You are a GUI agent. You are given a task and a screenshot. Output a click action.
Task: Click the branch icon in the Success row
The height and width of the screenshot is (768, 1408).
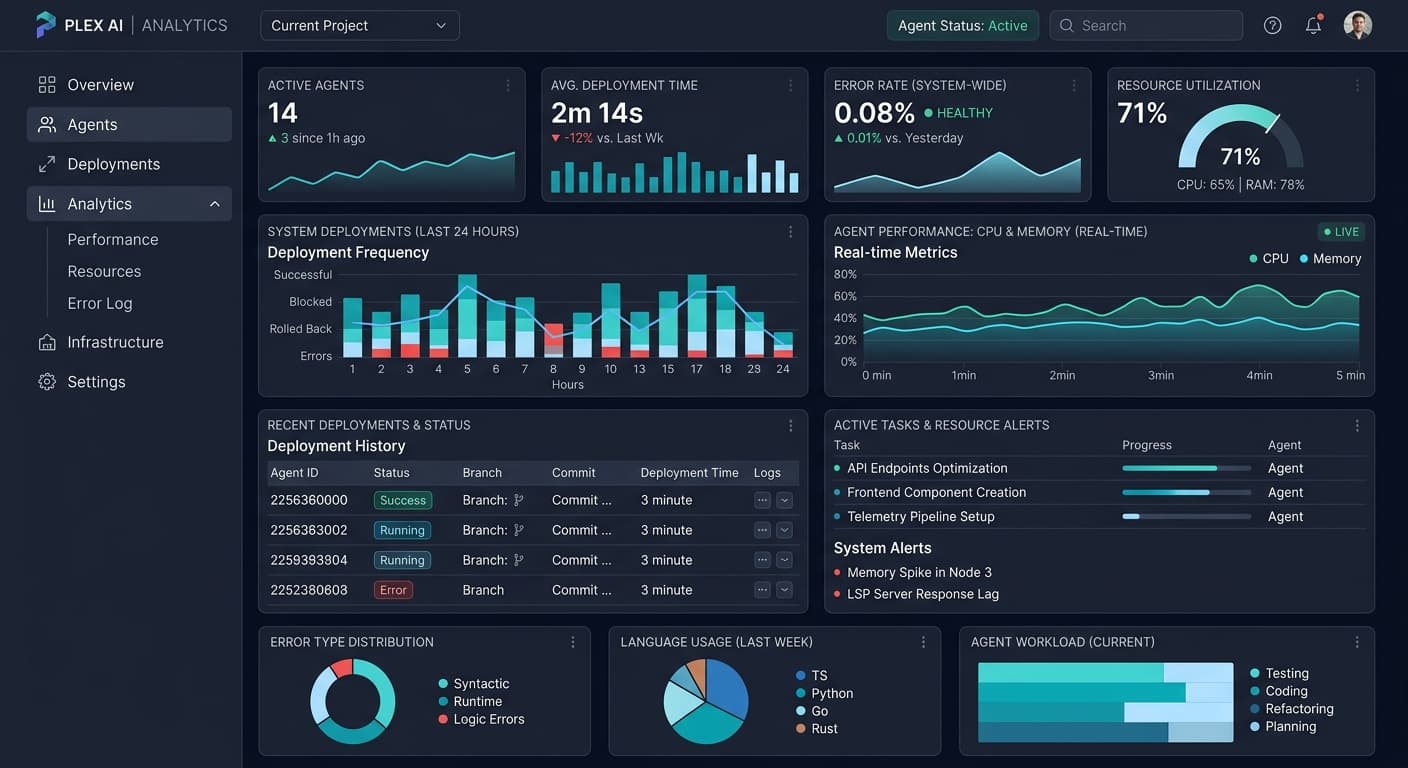pos(518,500)
